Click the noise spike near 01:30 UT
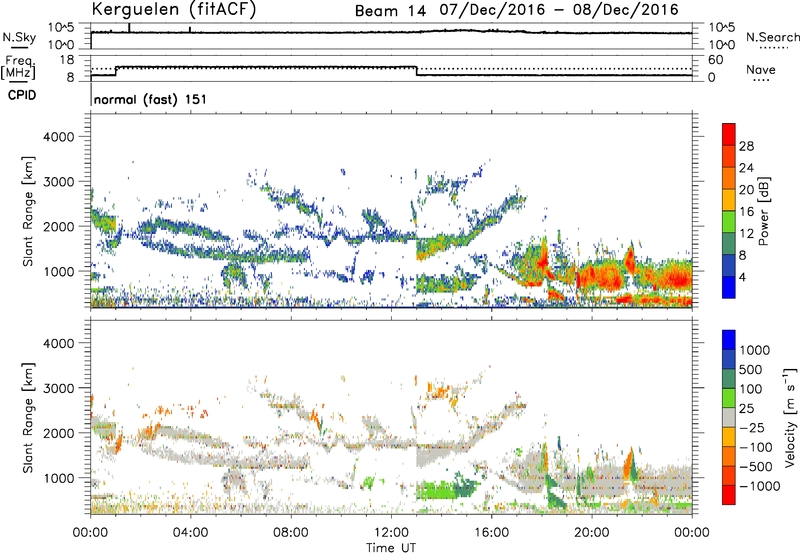 129,28
